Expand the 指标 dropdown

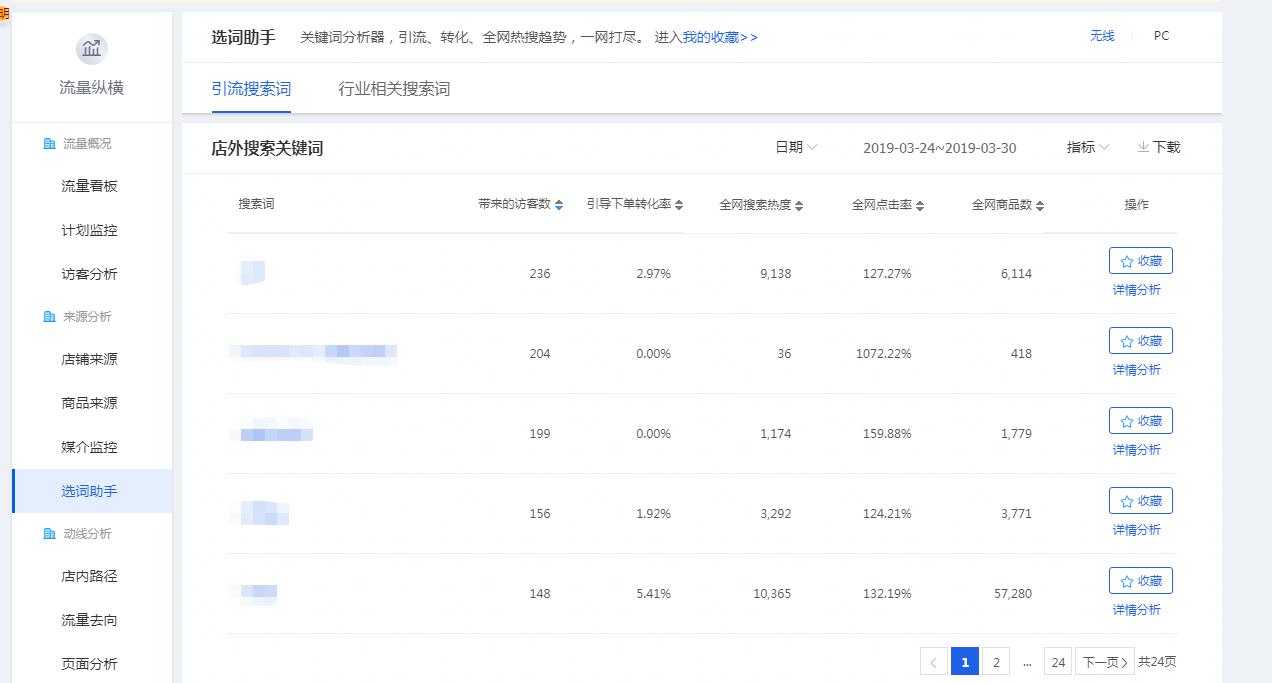click(1088, 147)
